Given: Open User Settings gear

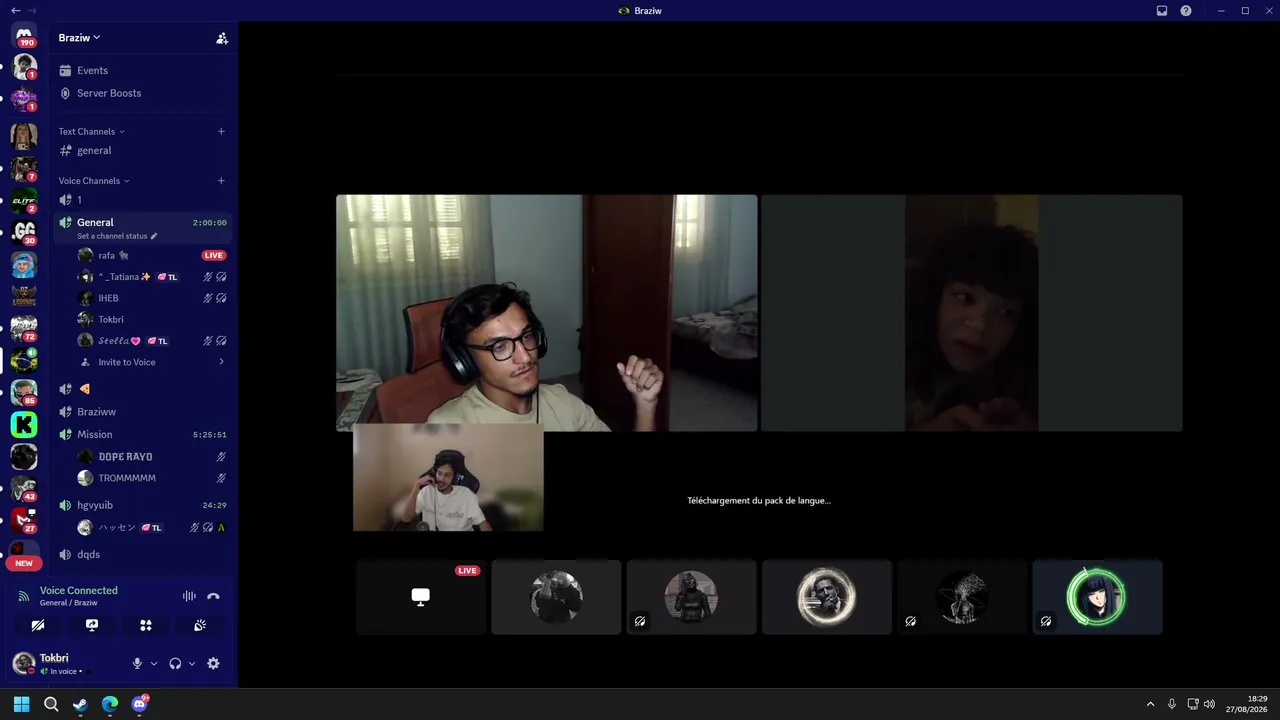Looking at the screenshot, I should (x=213, y=663).
